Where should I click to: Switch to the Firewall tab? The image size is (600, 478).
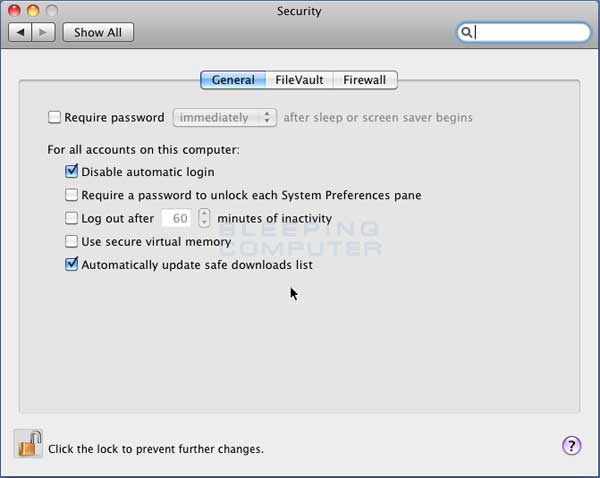pyautogui.click(x=365, y=80)
